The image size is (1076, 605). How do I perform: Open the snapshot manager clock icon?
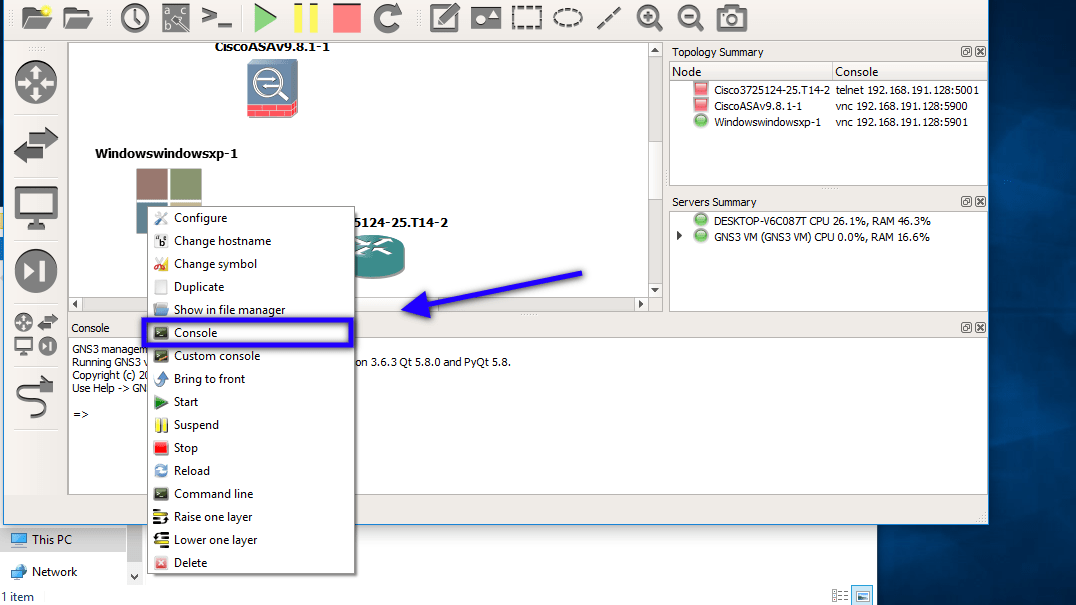(x=134, y=18)
